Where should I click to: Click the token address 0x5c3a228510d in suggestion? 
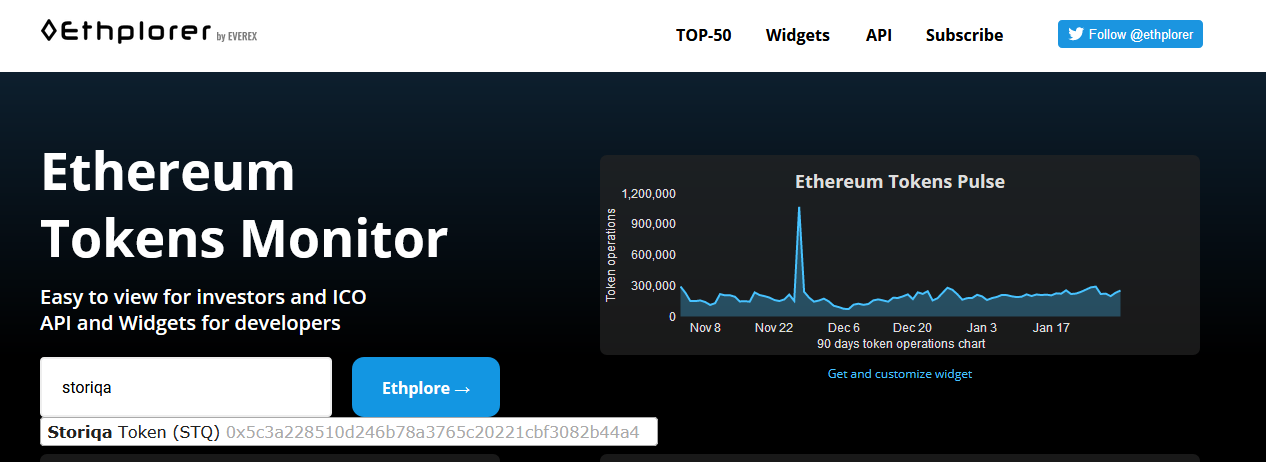(x=432, y=433)
